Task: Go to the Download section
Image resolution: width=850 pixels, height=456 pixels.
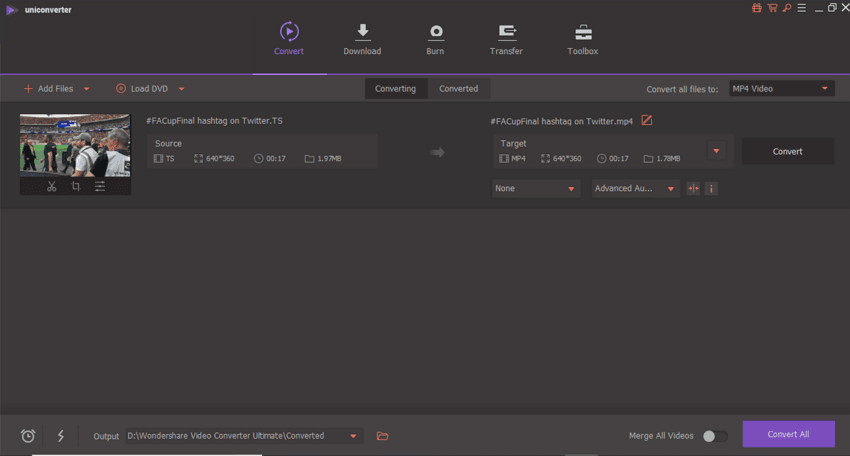Action: [362, 40]
